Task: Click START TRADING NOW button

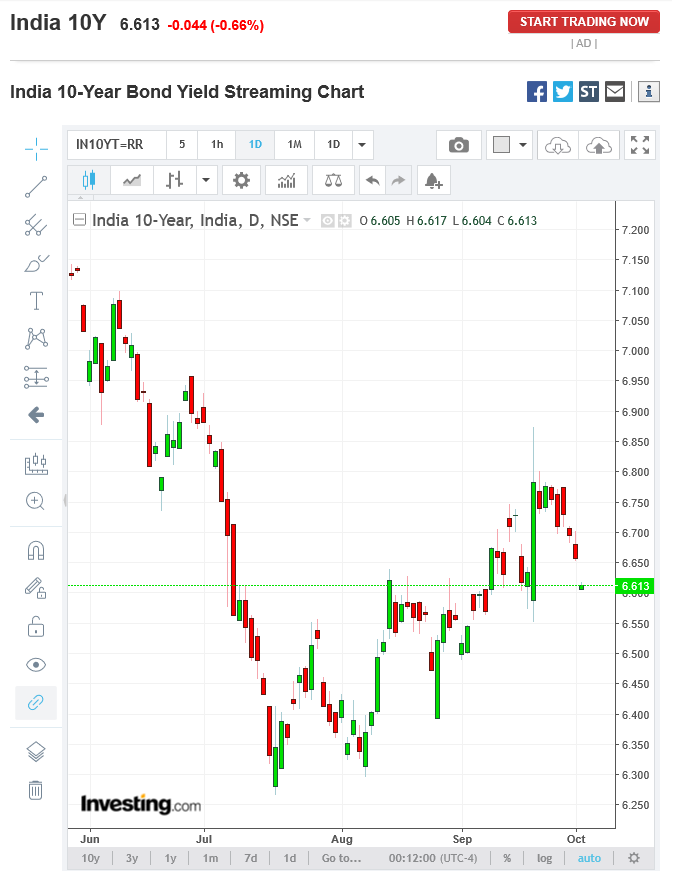Action: [584, 22]
